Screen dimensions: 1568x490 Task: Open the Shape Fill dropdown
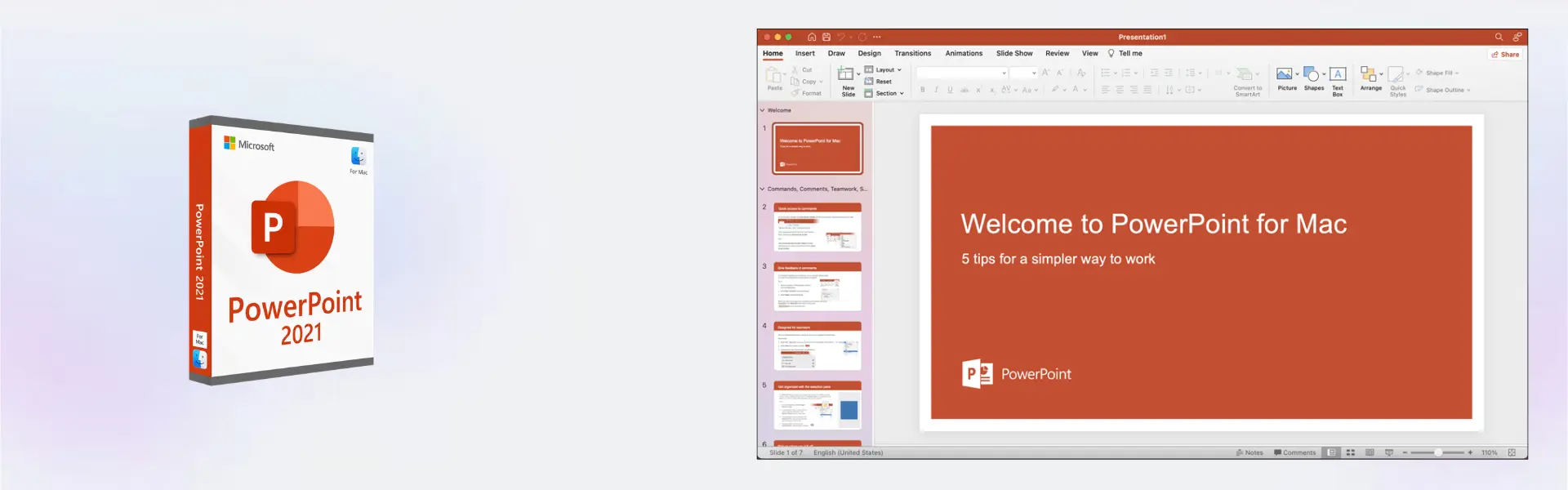[x=1437, y=73]
